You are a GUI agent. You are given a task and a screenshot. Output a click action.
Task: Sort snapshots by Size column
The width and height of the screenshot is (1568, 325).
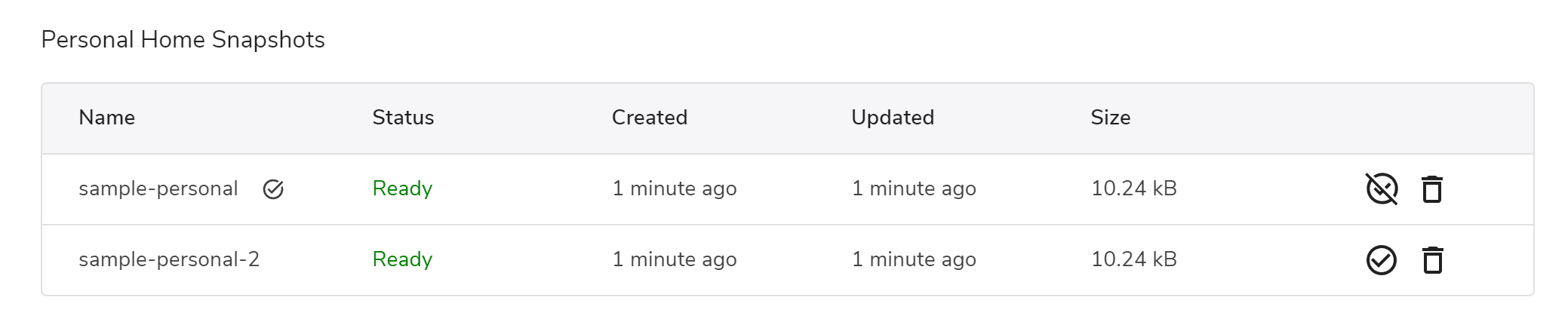pos(1111,118)
